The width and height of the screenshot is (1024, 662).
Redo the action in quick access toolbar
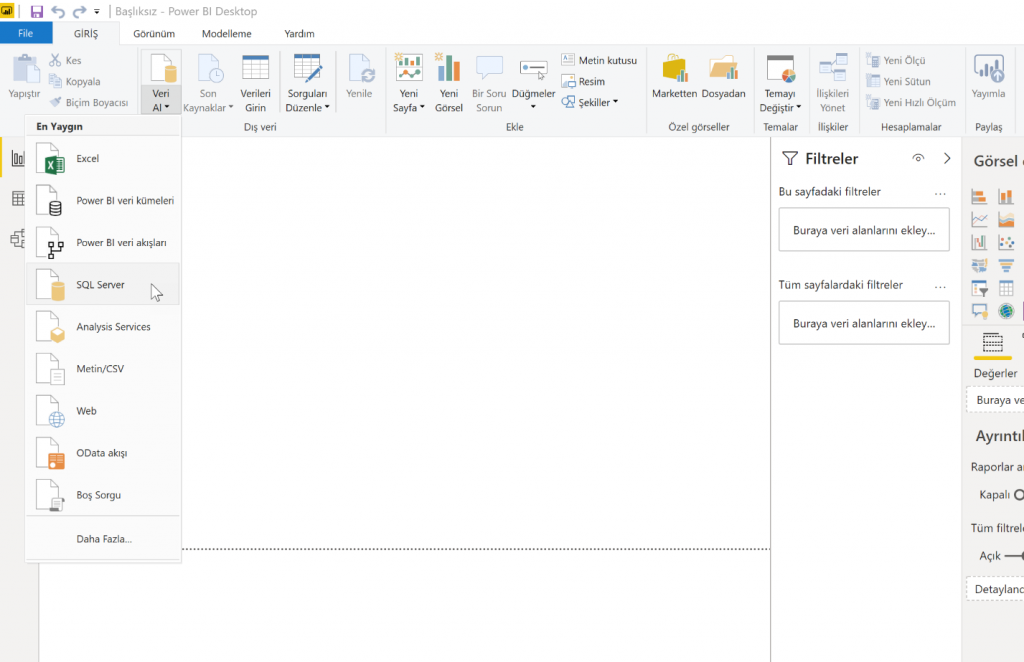click(x=79, y=11)
